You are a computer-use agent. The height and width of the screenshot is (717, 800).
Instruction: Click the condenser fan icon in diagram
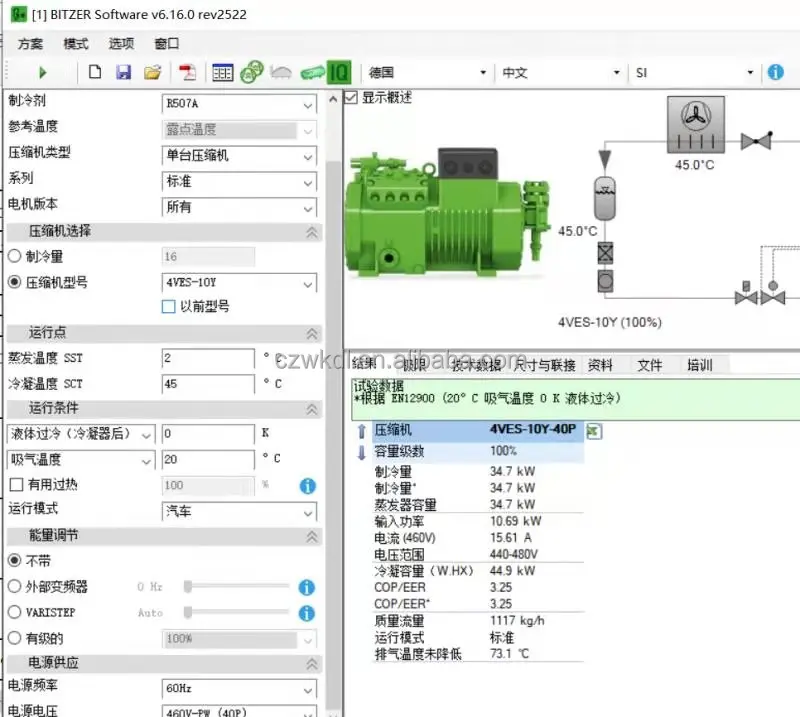coord(695,125)
